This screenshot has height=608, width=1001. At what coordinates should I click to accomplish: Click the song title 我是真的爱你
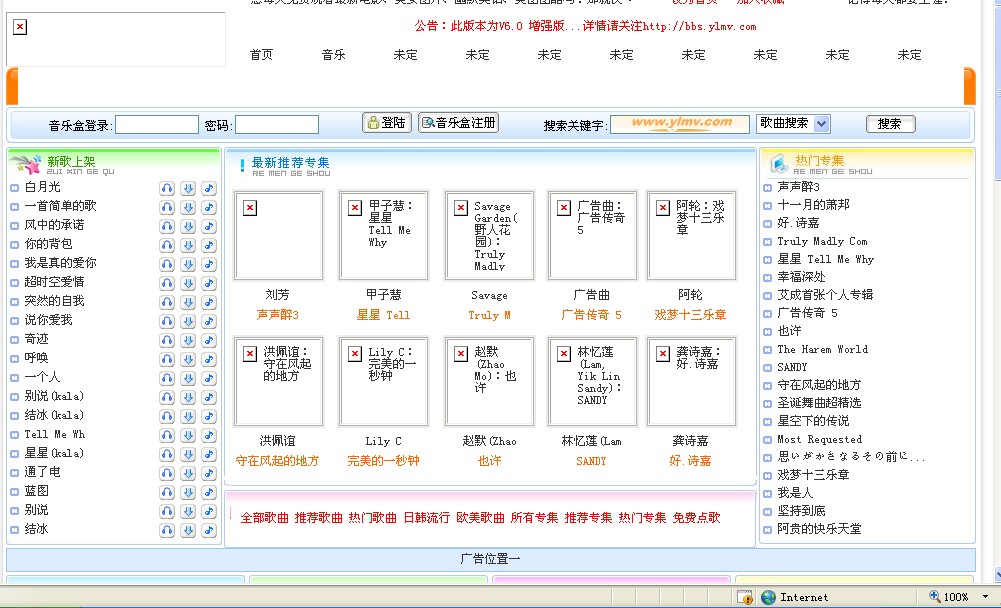[60, 262]
